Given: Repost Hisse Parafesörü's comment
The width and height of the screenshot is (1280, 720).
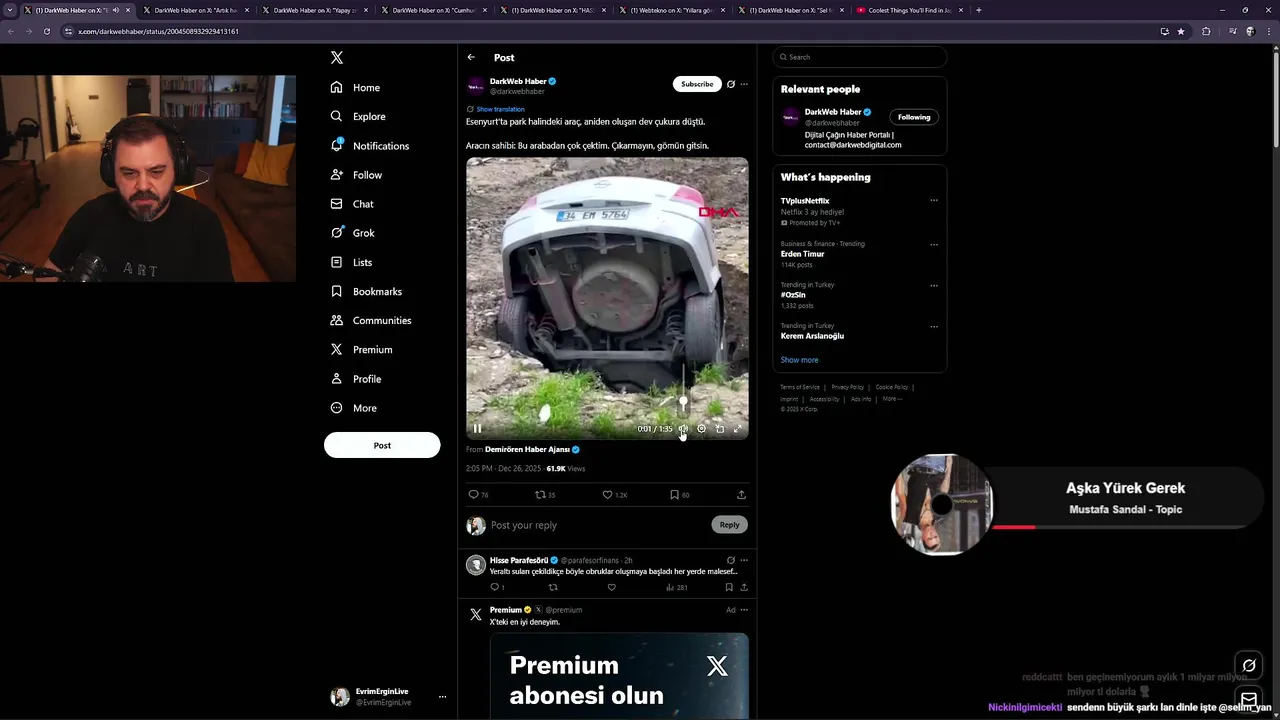Looking at the screenshot, I should click(x=553, y=587).
